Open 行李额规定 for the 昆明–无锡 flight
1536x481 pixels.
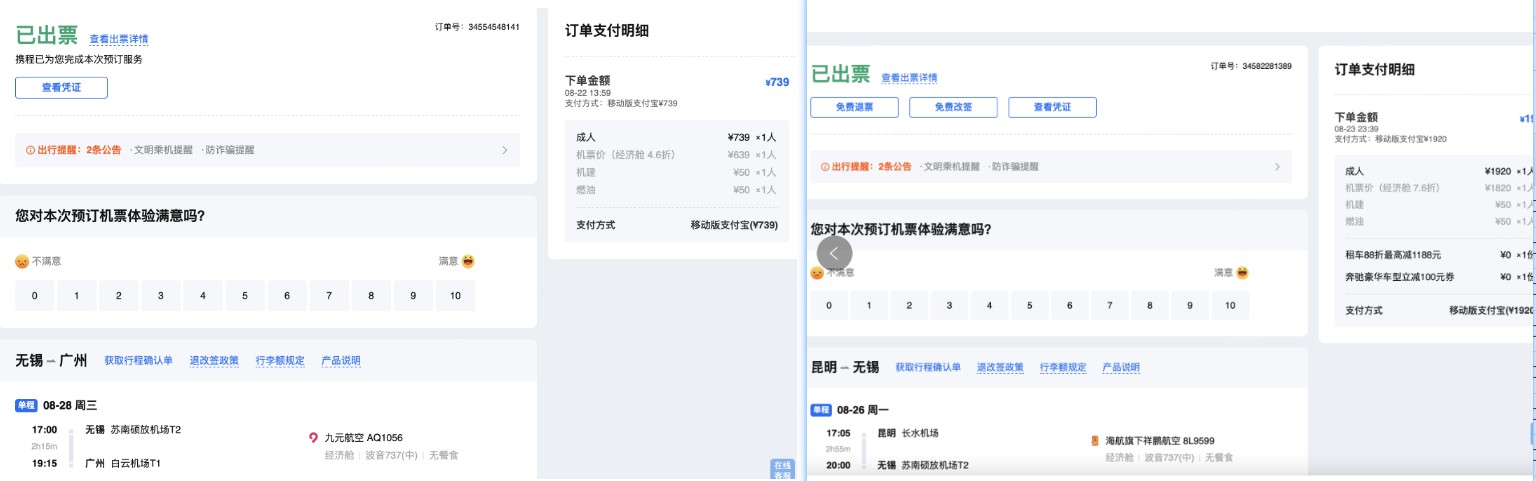[1063, 367]
